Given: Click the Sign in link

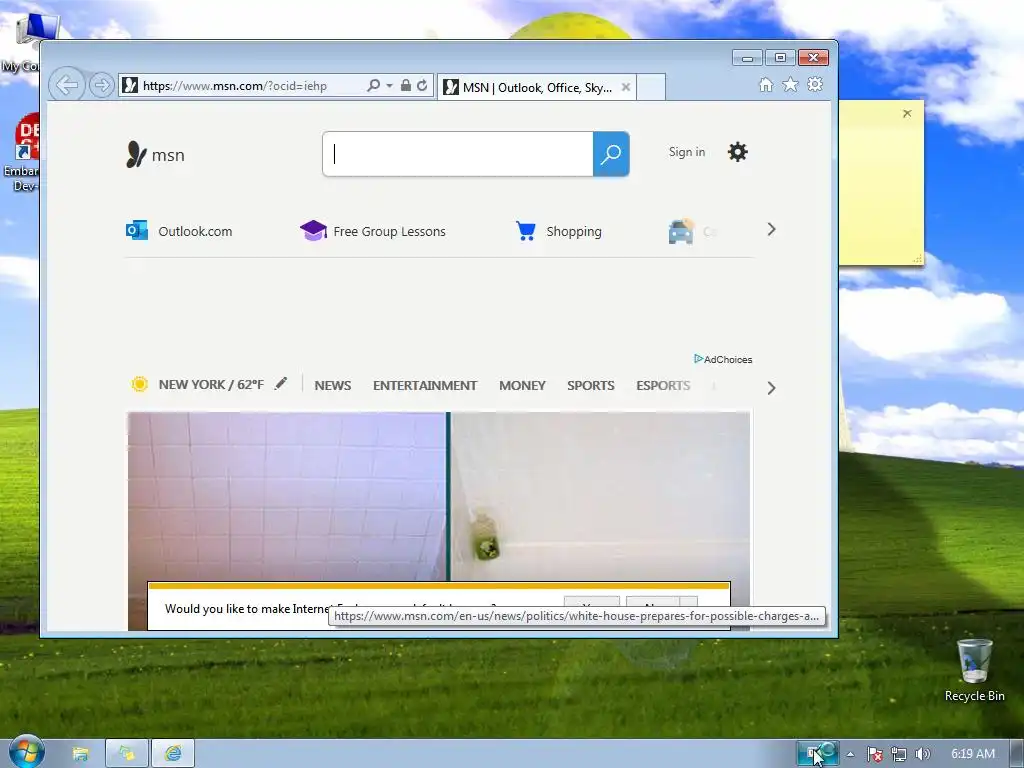Looking at the screenshot, I should tap(687, 152).
